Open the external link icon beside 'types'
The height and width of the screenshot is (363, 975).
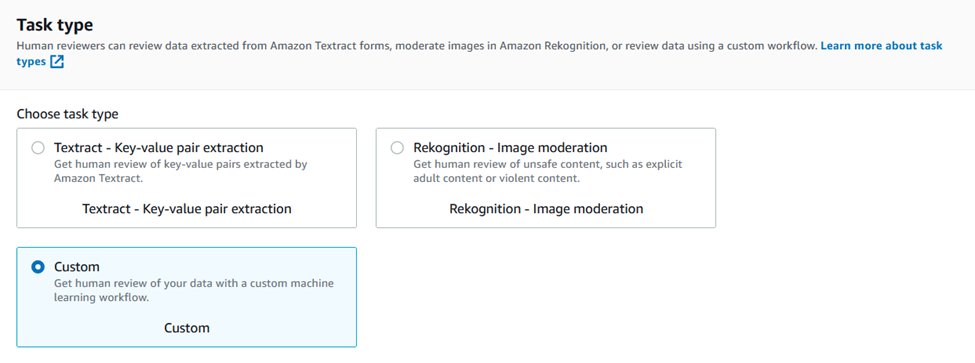tap(57, 62)
